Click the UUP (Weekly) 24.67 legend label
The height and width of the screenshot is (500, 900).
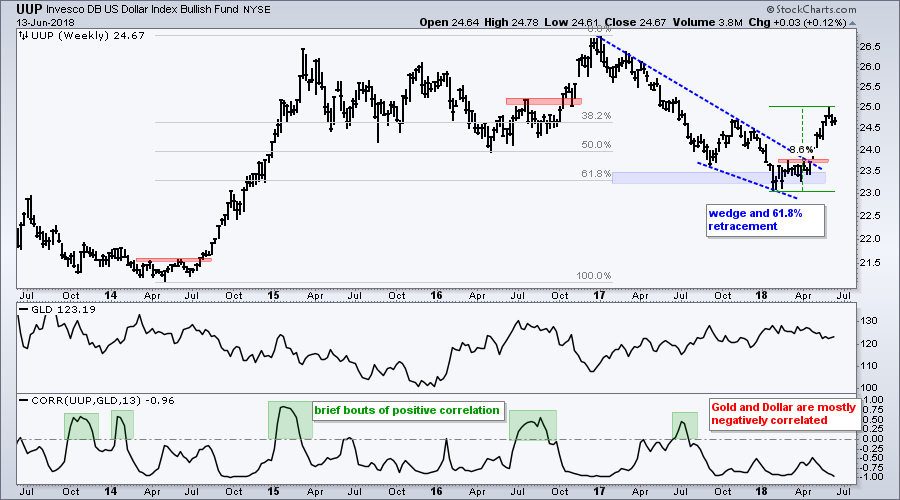[x=88, y=35]
